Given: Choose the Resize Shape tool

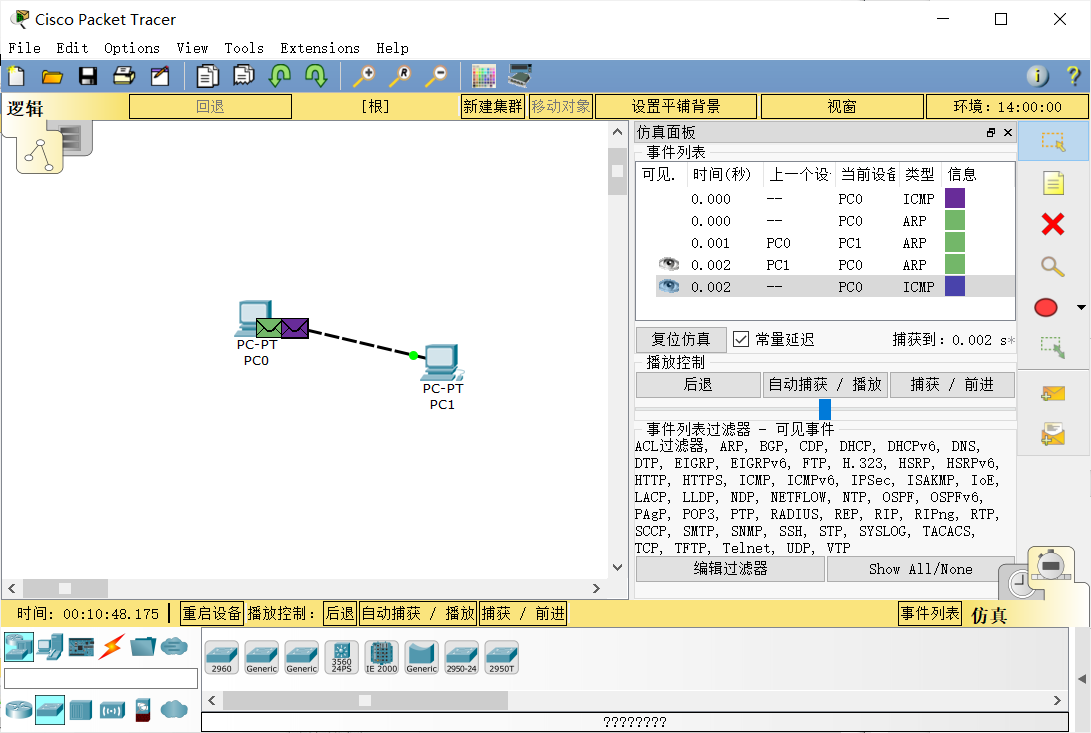Looking at the screenshot, I should point(1053,347).
